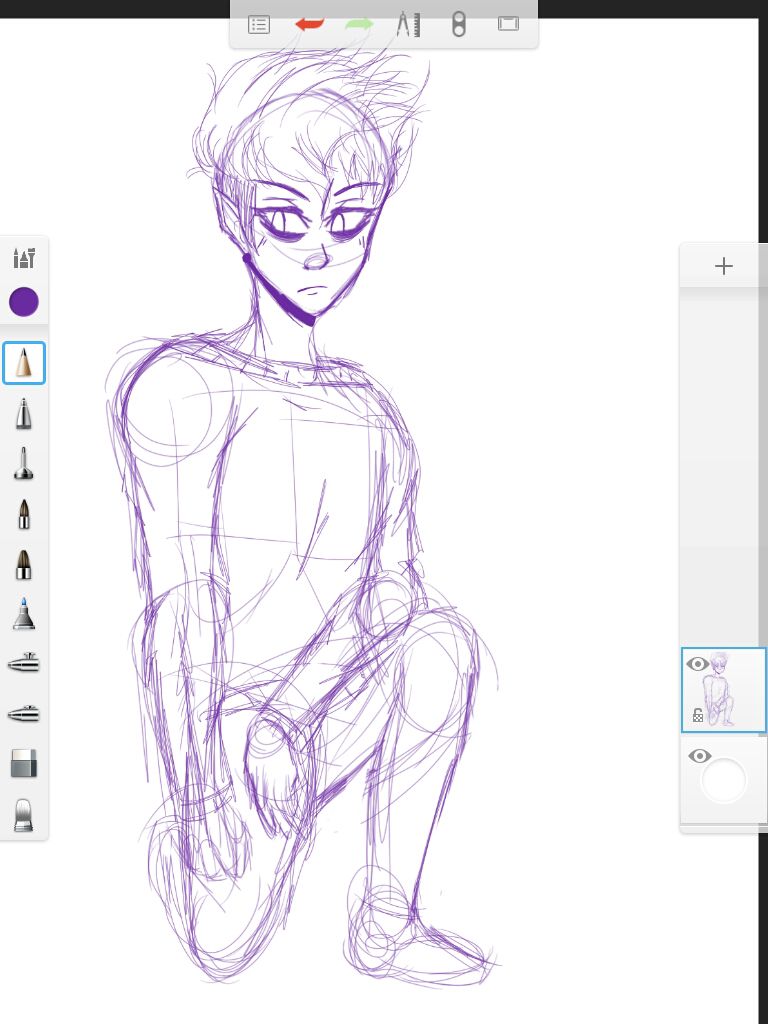Toggle full screen UI rectangle icon
768x1024 pixels.
point(508,24)
